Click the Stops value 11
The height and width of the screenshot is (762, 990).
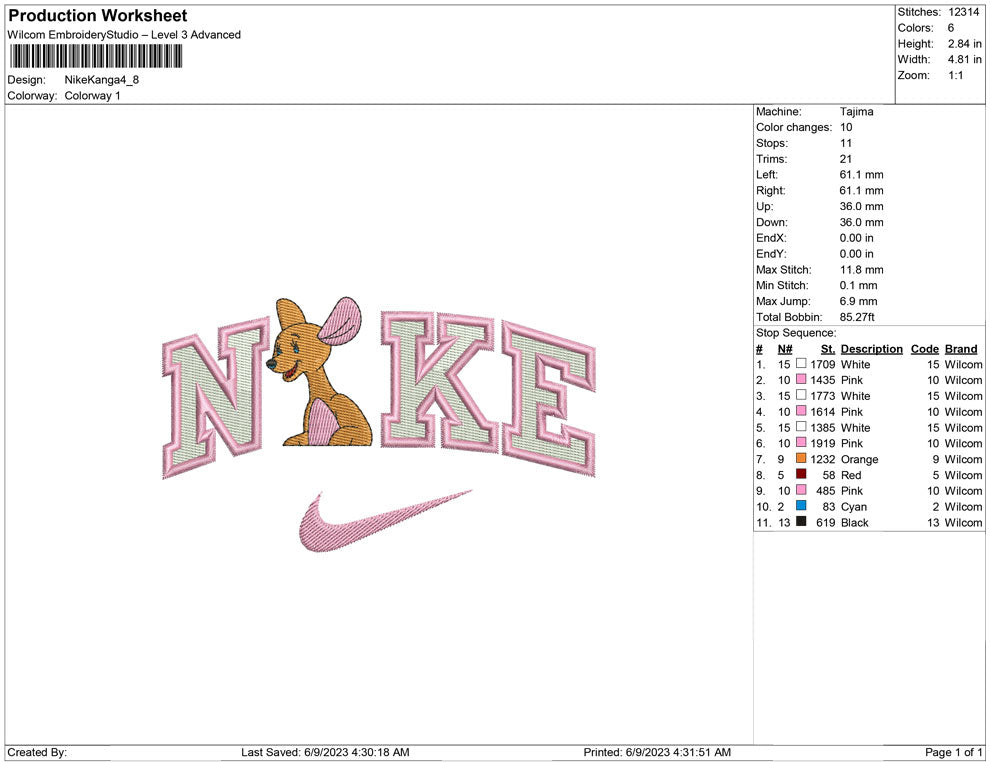click(845, 143)
